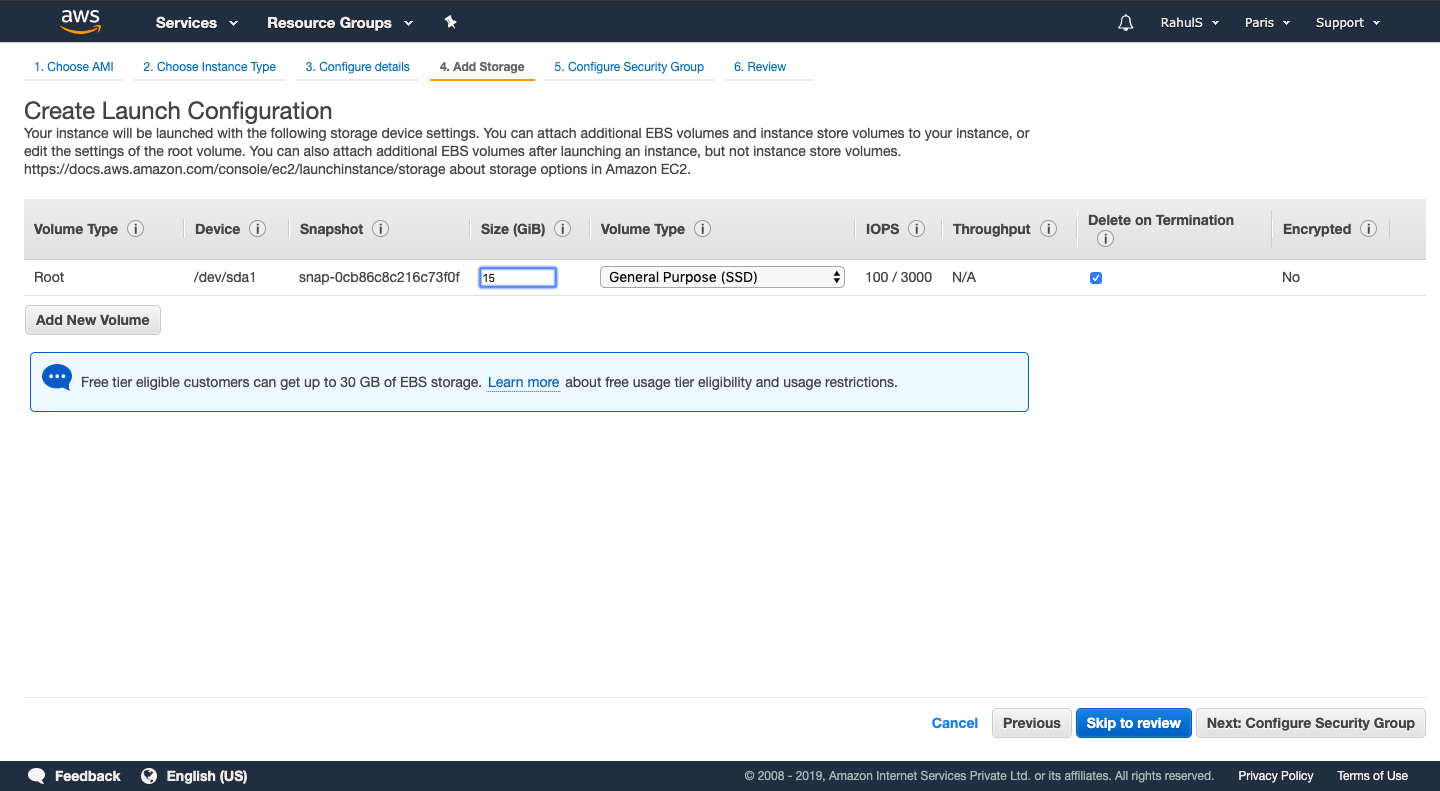Click the info icon next to Encrypted
The width and height of the screenshot is (1440, 791).
1368,229
